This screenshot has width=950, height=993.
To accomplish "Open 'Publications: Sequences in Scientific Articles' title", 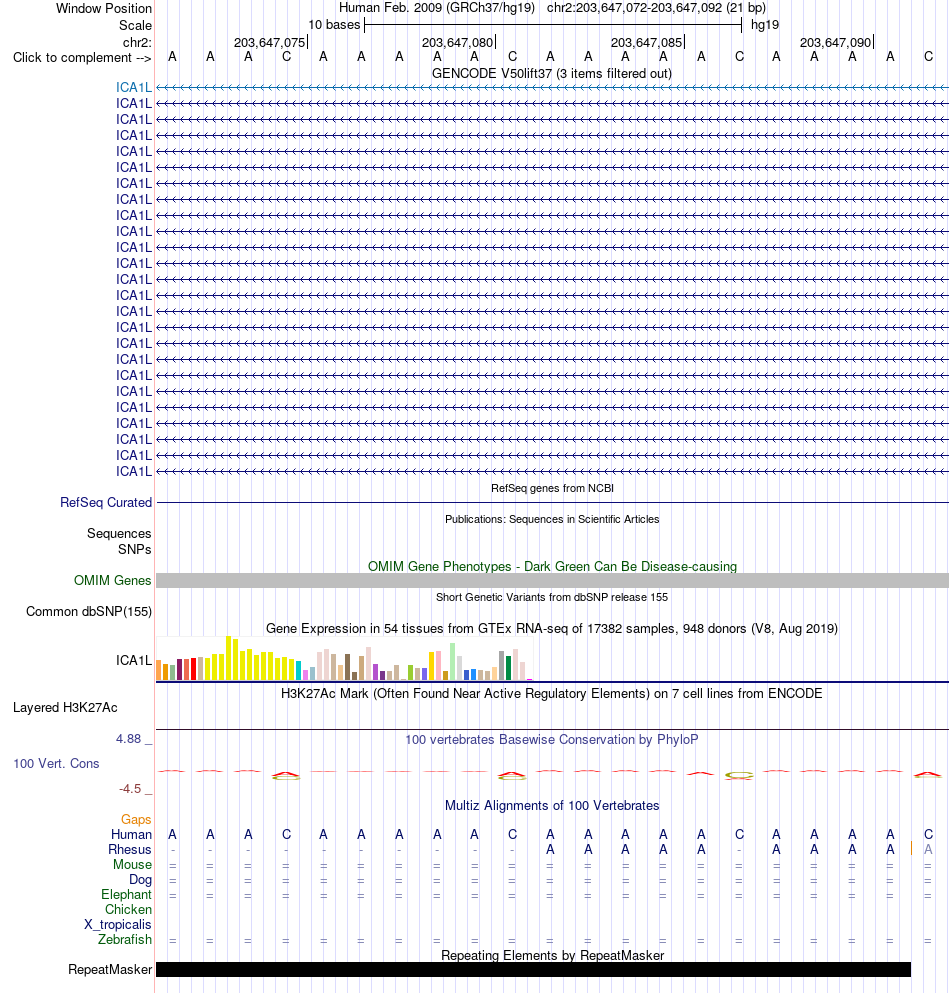I will pyautogui.click(x=552, y=519).
